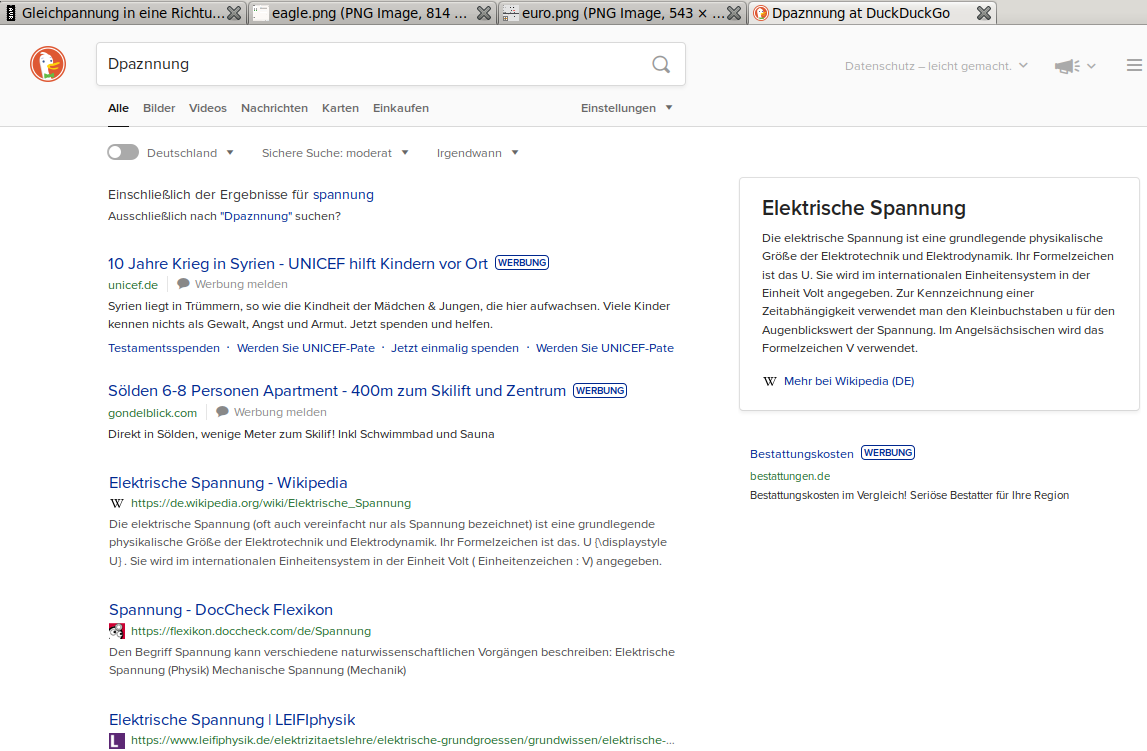This screenshot has height=751, width=1147.
Task: Click the de.wikipedia.org Elektrische_Spannung URL
Action: [271, 503]
